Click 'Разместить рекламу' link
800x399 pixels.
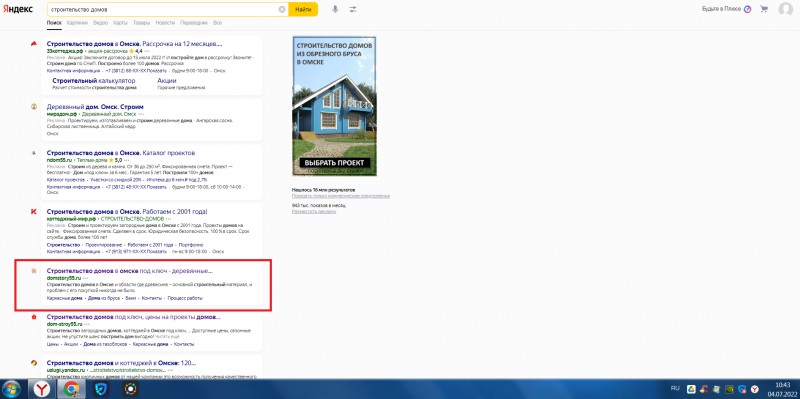(x=314, y=211)
